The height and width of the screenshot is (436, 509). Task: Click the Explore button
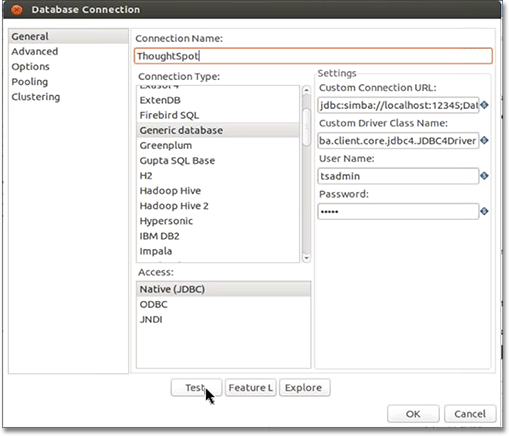coord(305,388)
